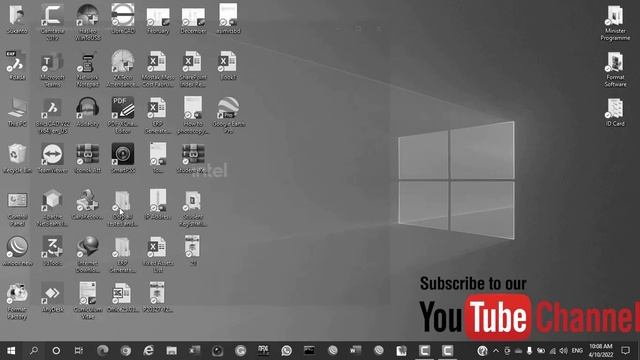
Task: Open Task View on the taskbar
Action: coord(79,351)
